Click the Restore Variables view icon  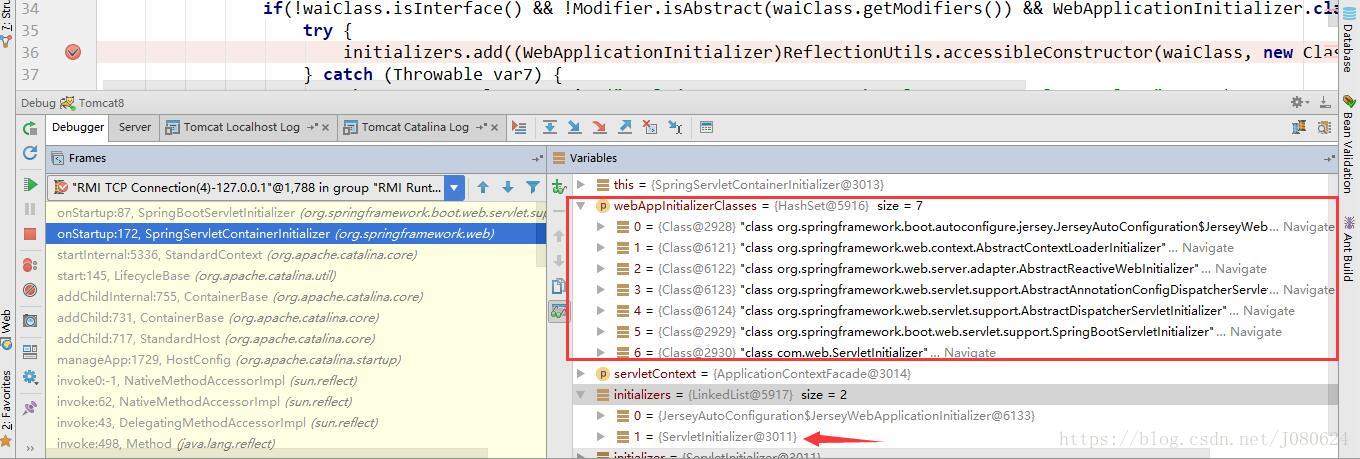1329,158
